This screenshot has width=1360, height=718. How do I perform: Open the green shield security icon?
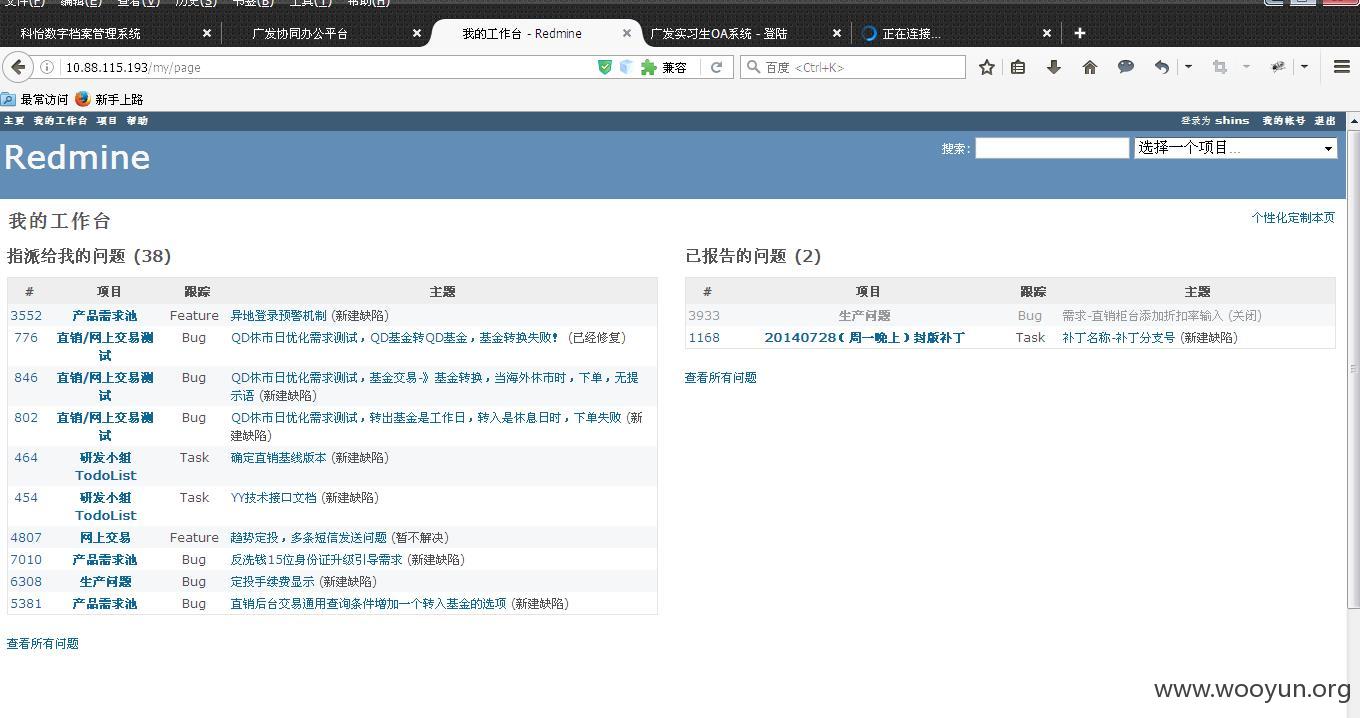[x=604, y=67]
